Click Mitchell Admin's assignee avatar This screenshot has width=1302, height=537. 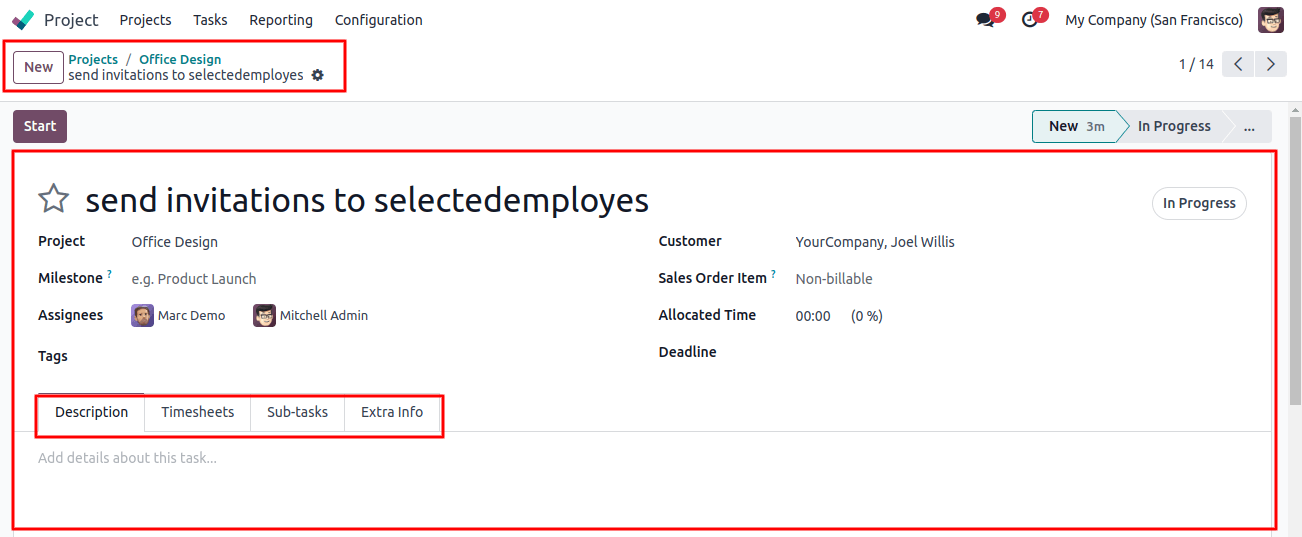[x=264, y=316]
